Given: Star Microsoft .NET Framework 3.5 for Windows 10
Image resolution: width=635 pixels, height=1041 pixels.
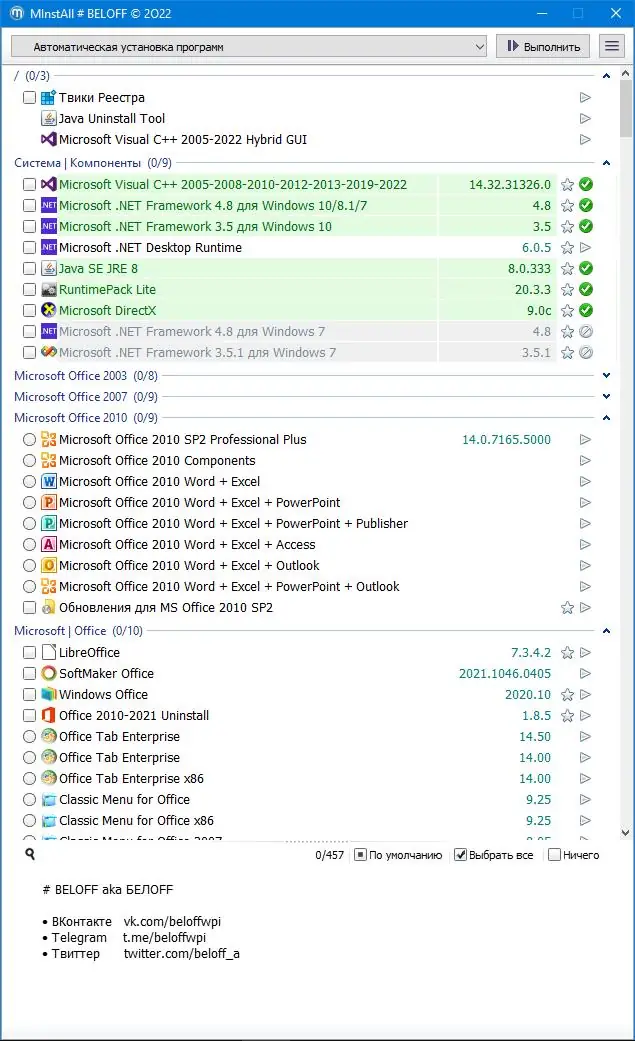Looking at the screenshot, I should coord(567,226).
